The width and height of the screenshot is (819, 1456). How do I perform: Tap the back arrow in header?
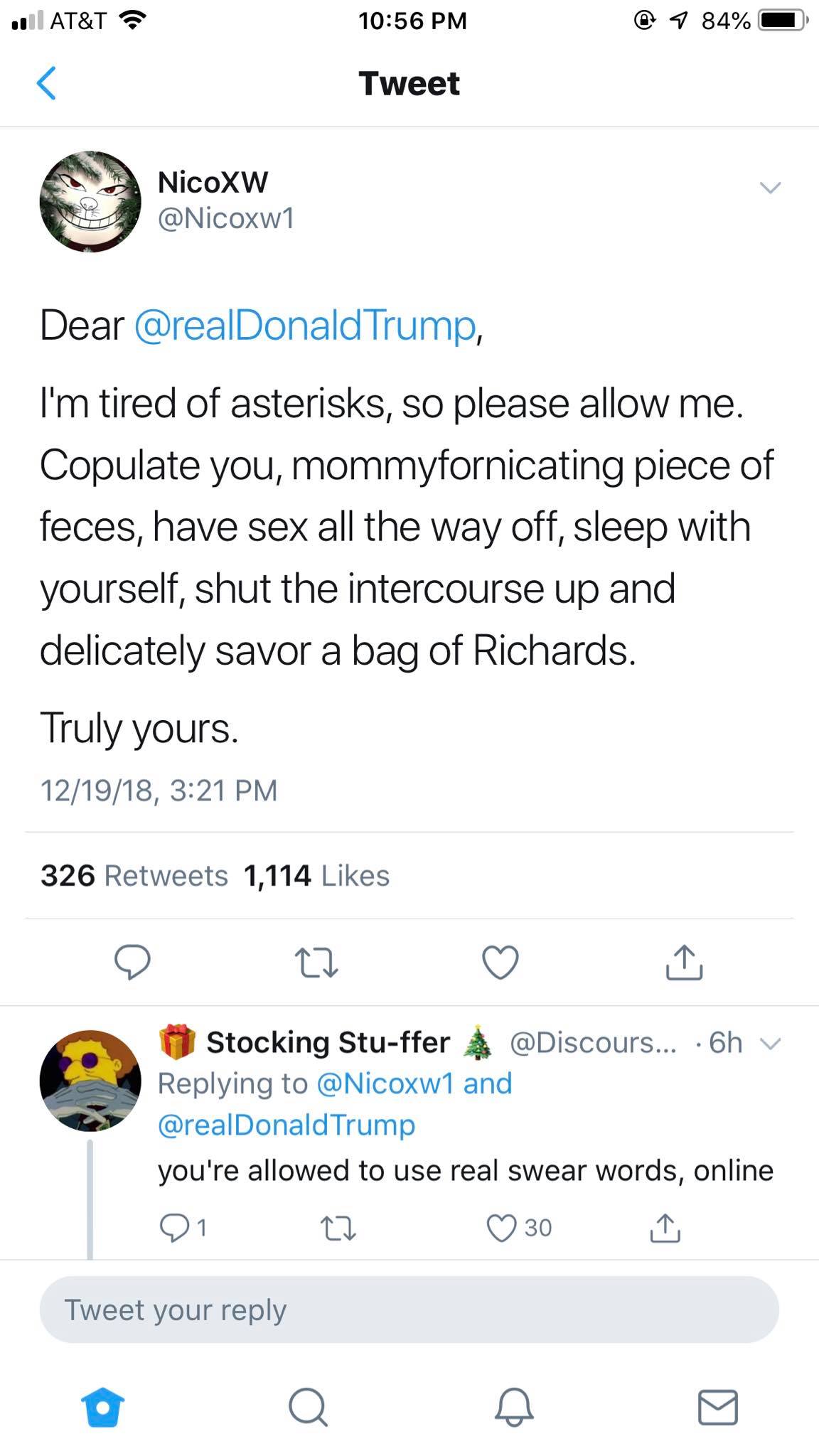point(46,83)
